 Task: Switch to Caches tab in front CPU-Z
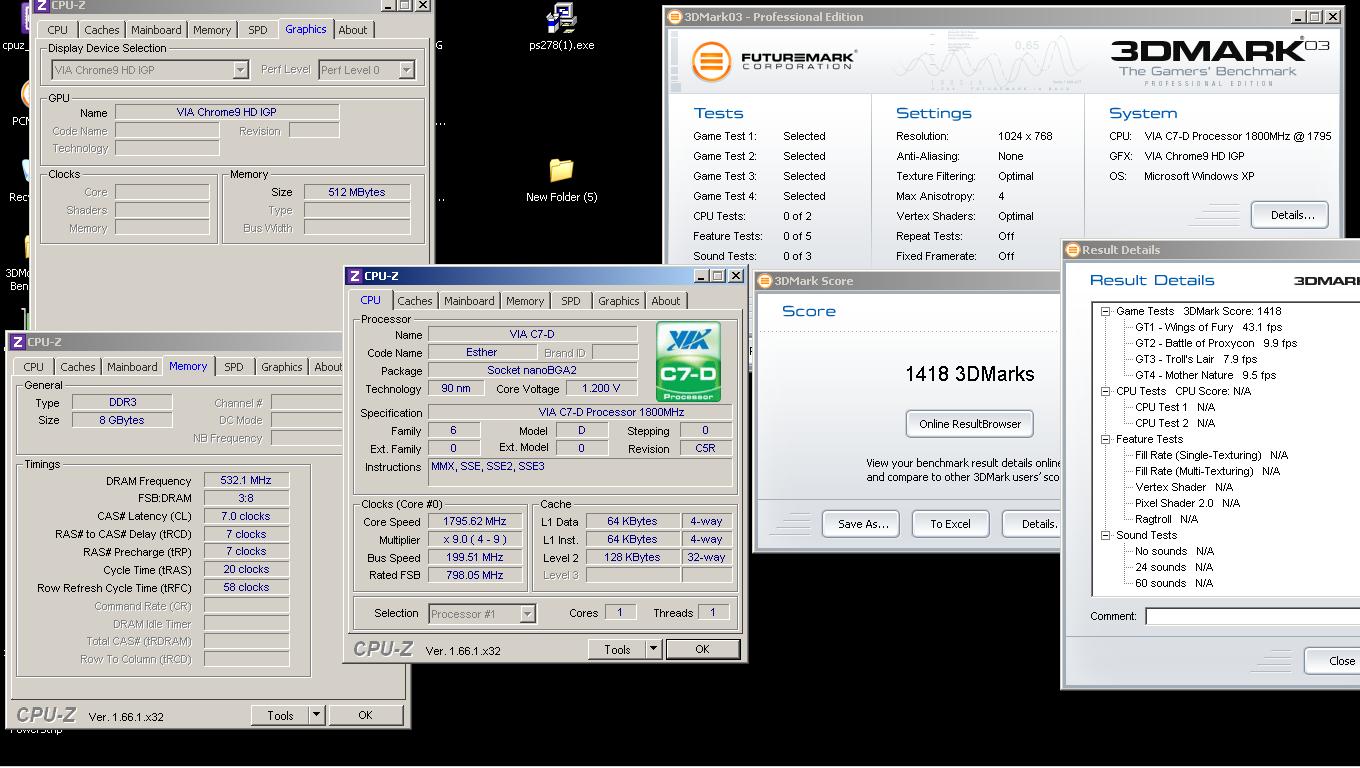414,301
